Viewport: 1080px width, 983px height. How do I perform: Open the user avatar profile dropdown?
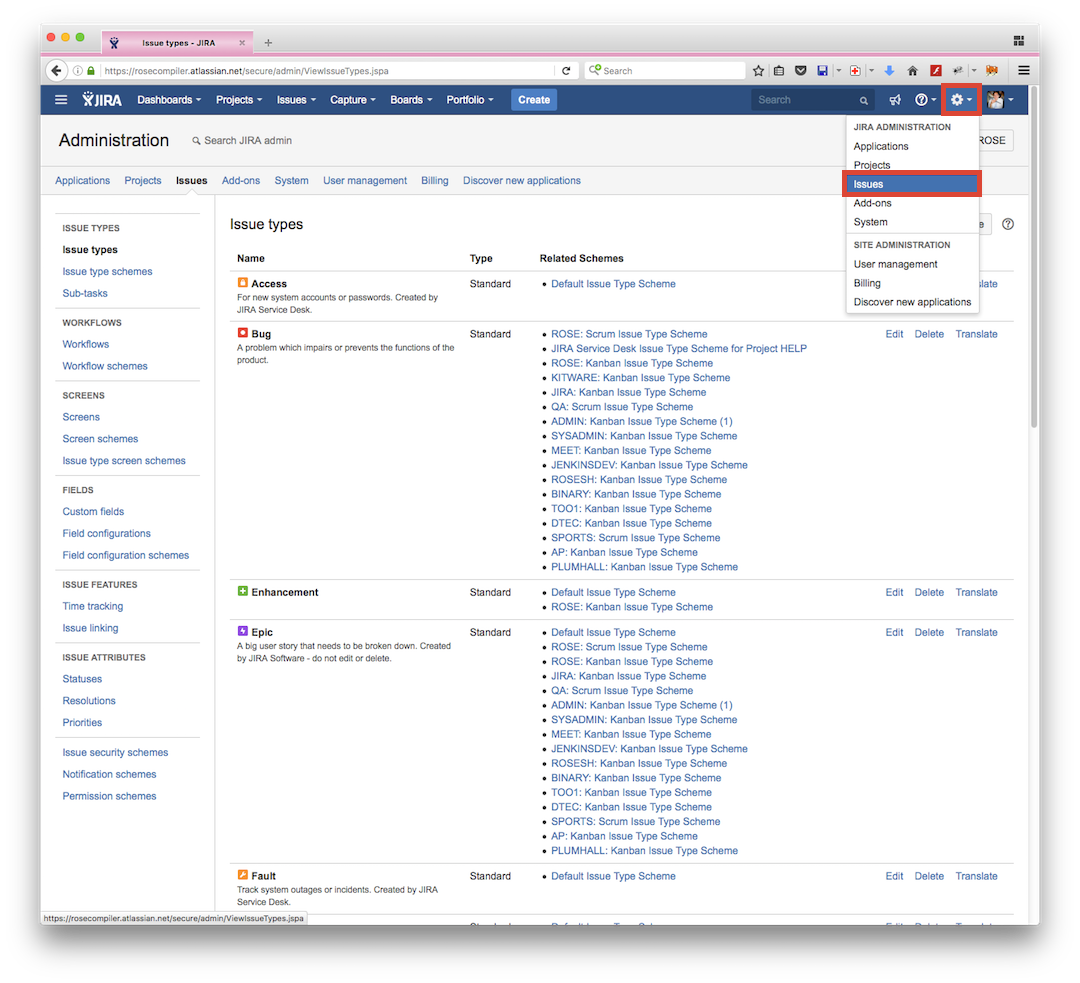pos(999,100)
